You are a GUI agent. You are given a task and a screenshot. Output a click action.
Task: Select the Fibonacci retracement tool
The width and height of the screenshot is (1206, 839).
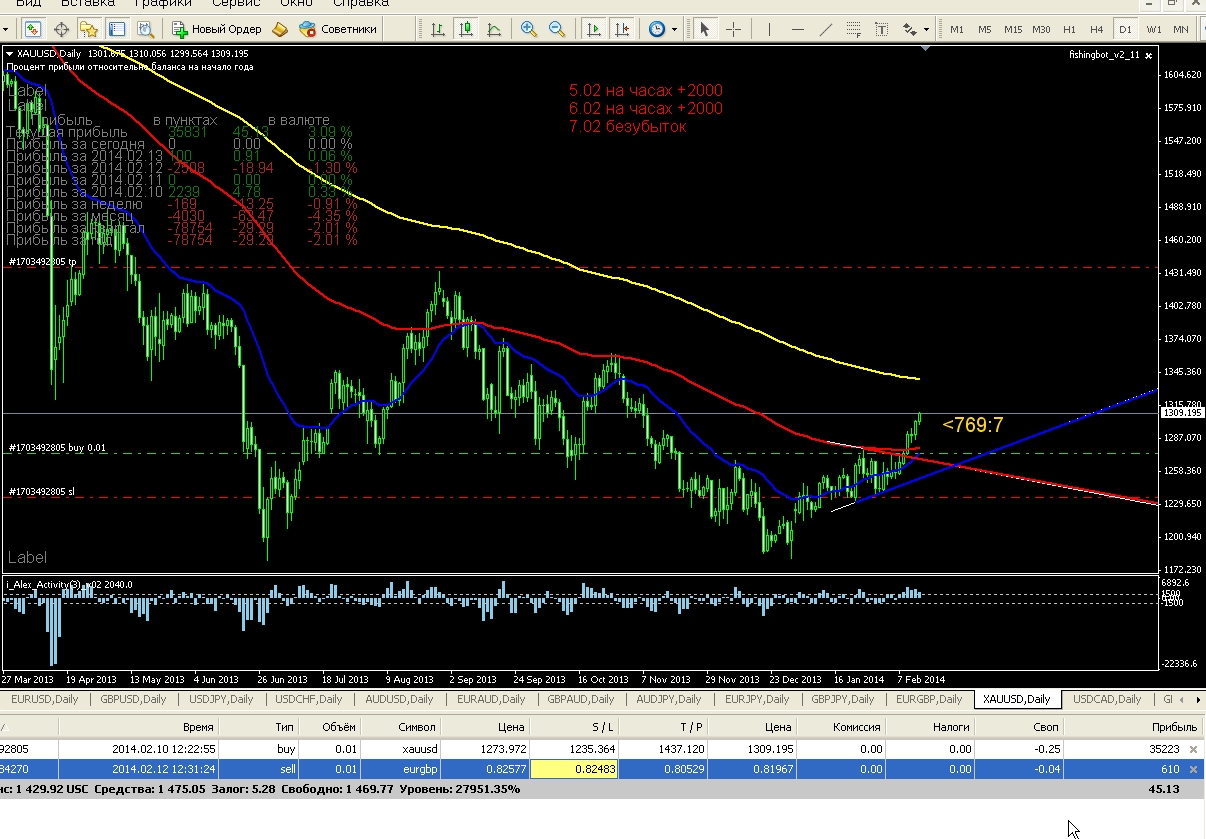(854, 29)
